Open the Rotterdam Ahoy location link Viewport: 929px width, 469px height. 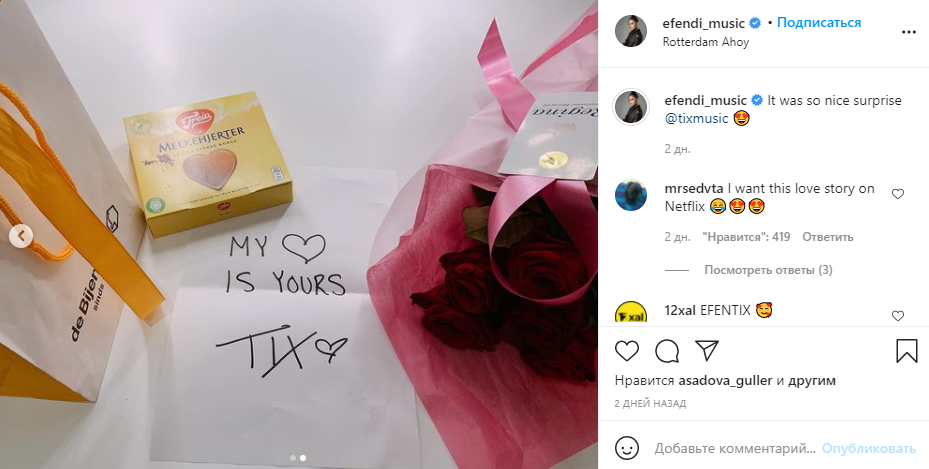tap(706, 42)
